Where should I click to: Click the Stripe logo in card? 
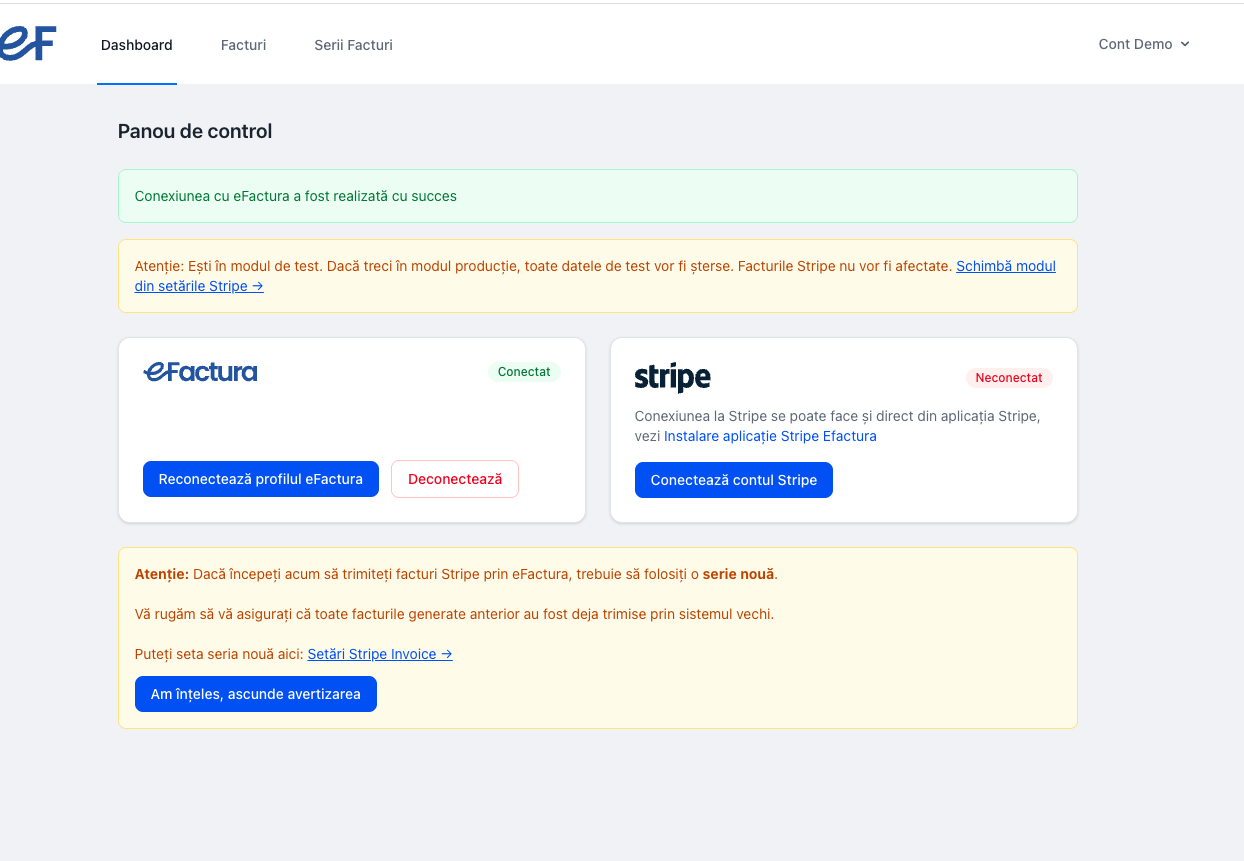[672, 378]
